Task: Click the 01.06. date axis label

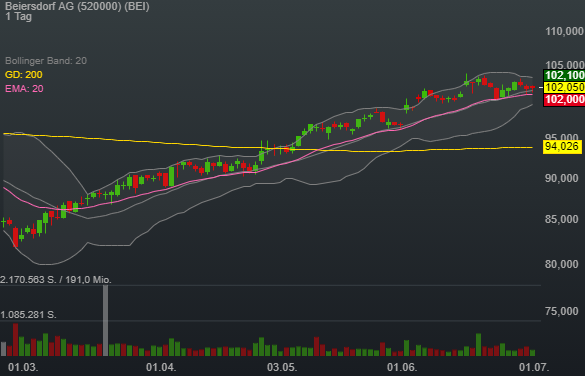Action: 402,367
